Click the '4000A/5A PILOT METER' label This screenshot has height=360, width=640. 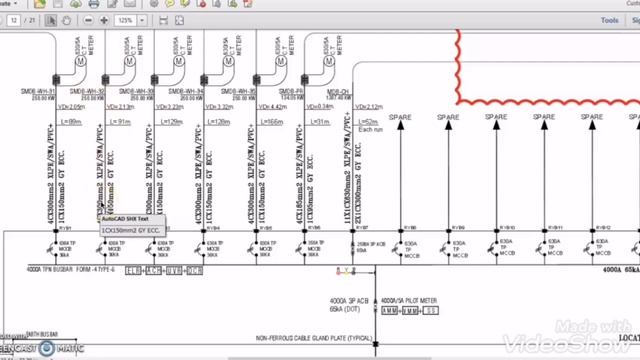point(409,300)
